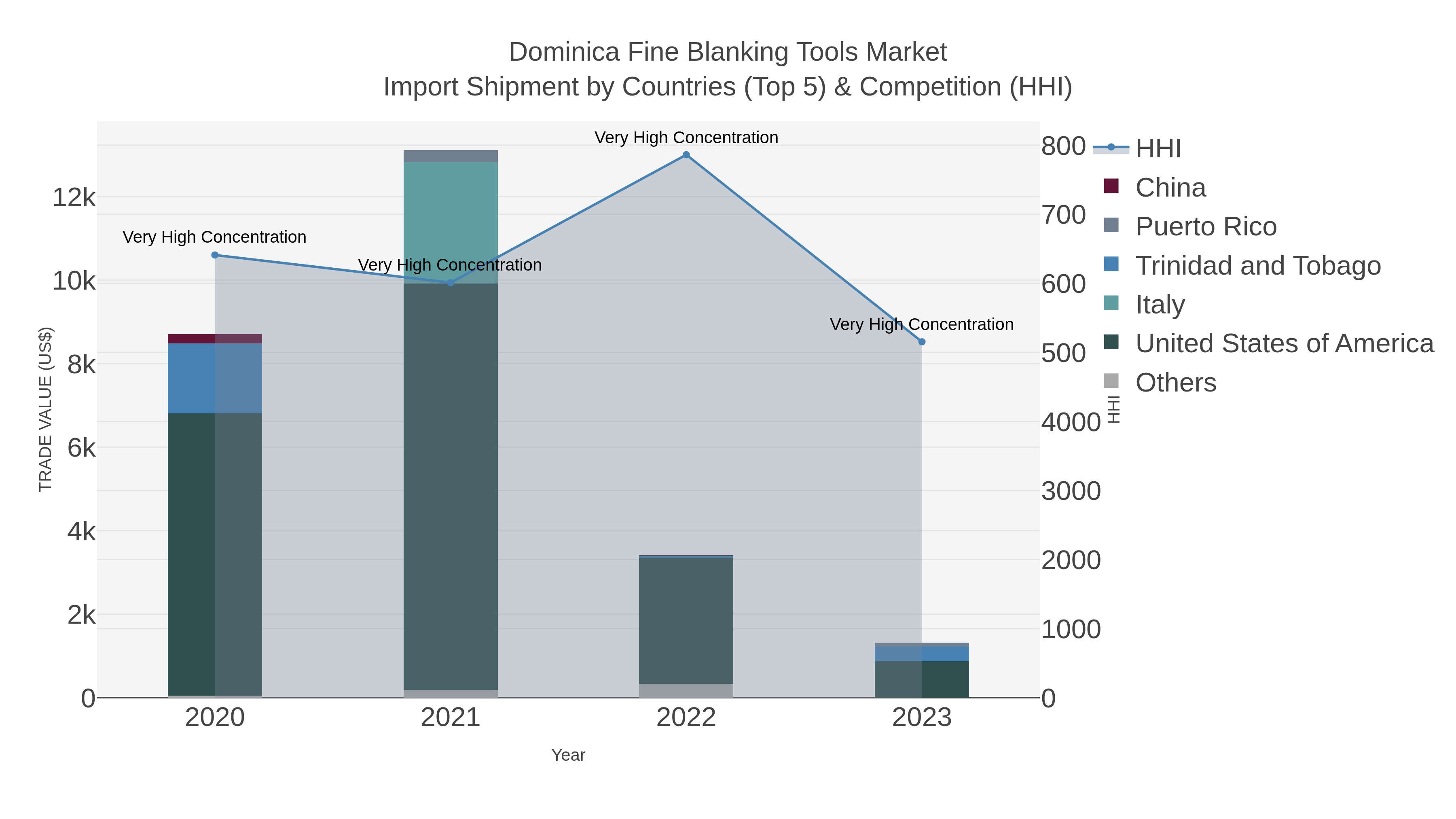Viewport: 1456px width, 819px height.
Task: Click the 12k y-axis tick label
Action: 74,198
